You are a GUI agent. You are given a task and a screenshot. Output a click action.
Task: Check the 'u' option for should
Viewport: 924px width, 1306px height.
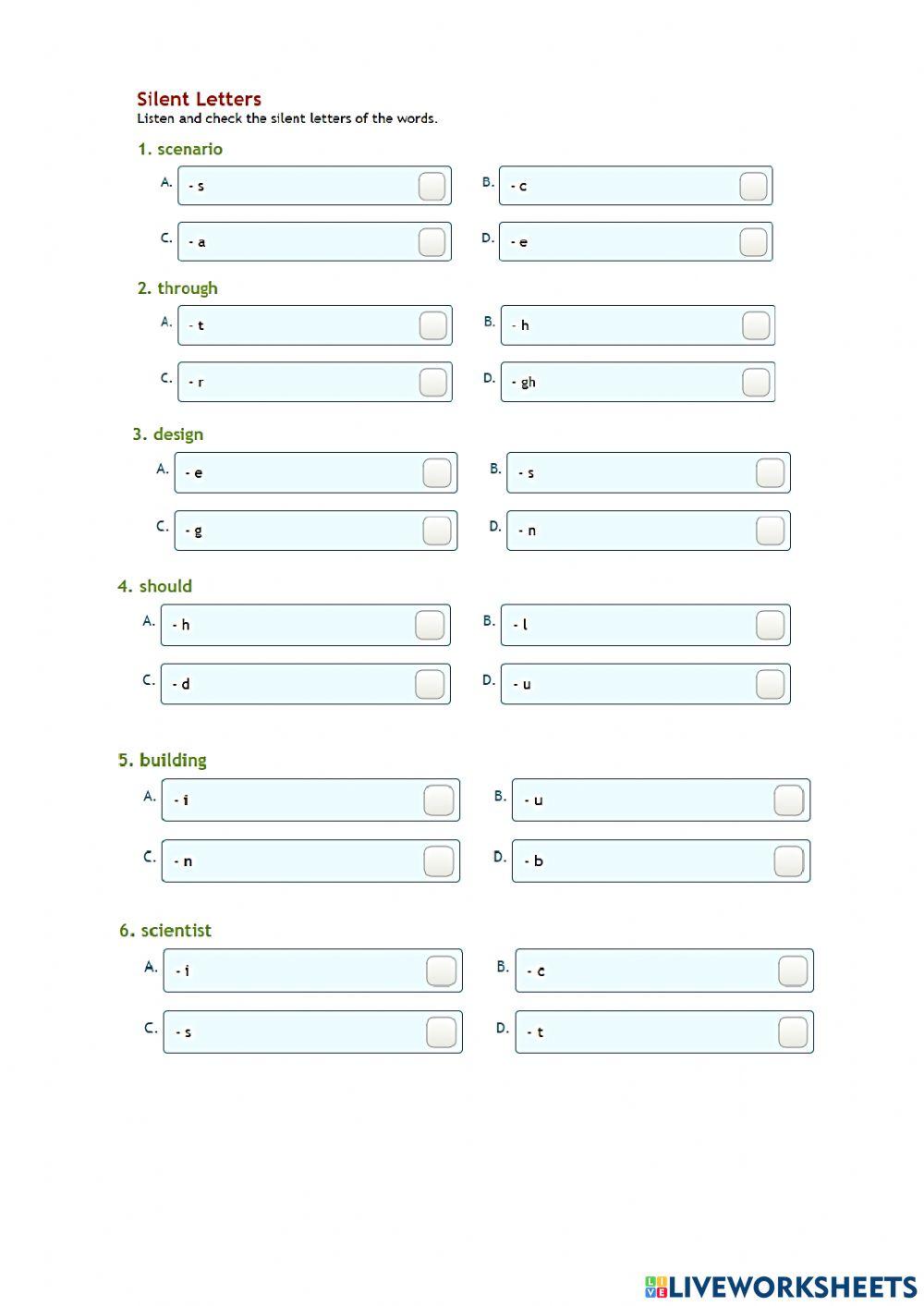pyautogui.click(x=770, y=684)
